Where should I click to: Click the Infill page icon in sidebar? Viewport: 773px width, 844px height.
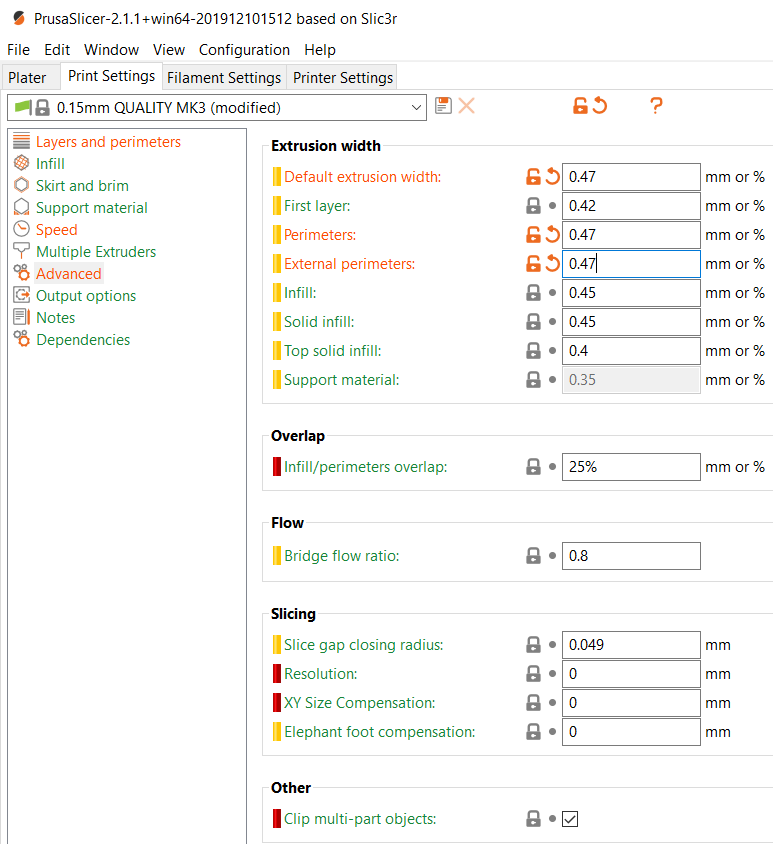point(22,163)
